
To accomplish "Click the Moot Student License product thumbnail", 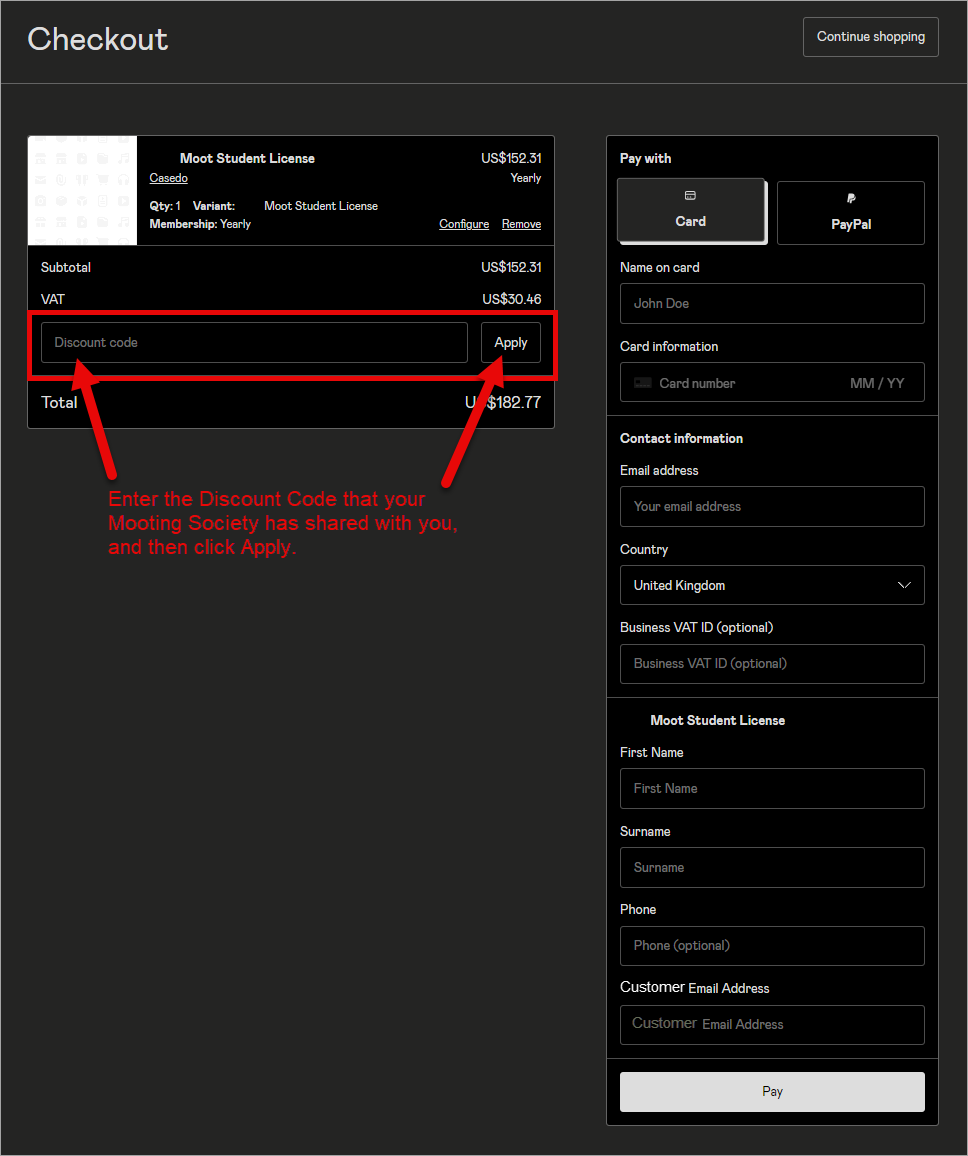I will (x=83, y=190).
